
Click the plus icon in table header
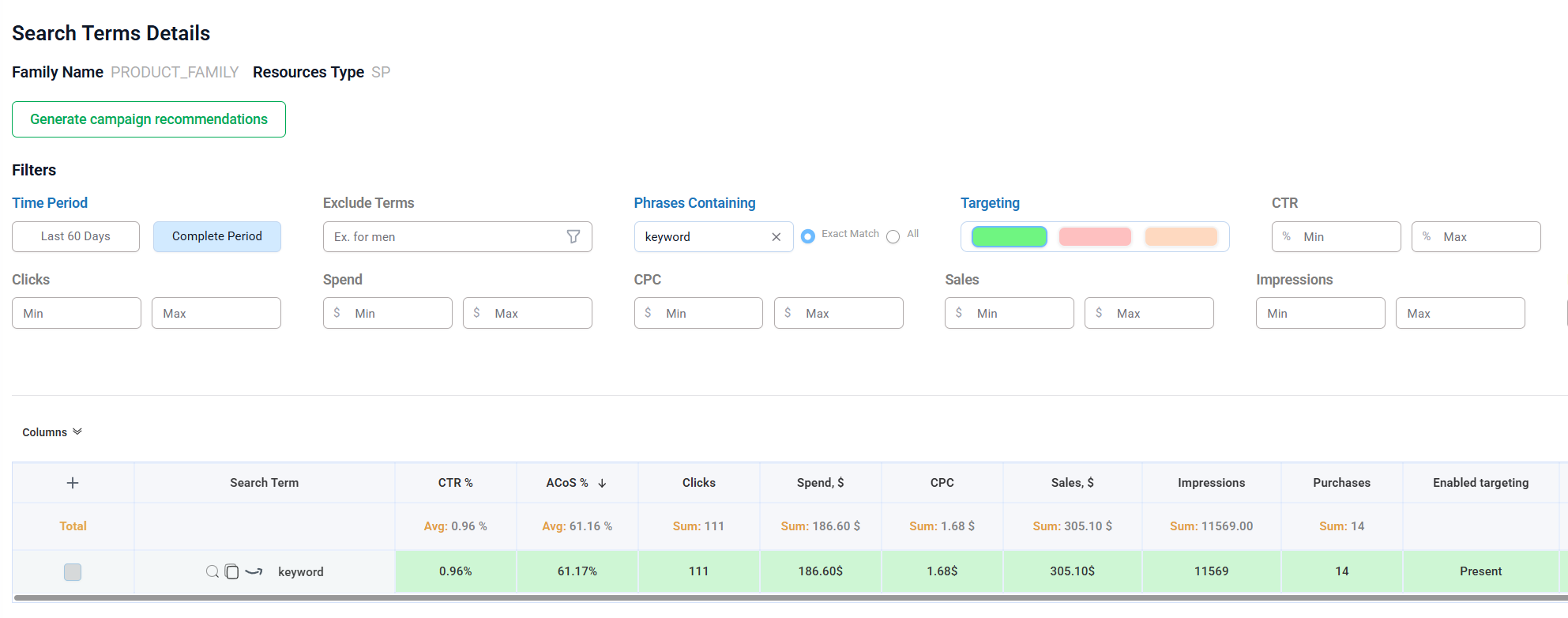click(73, 483)
